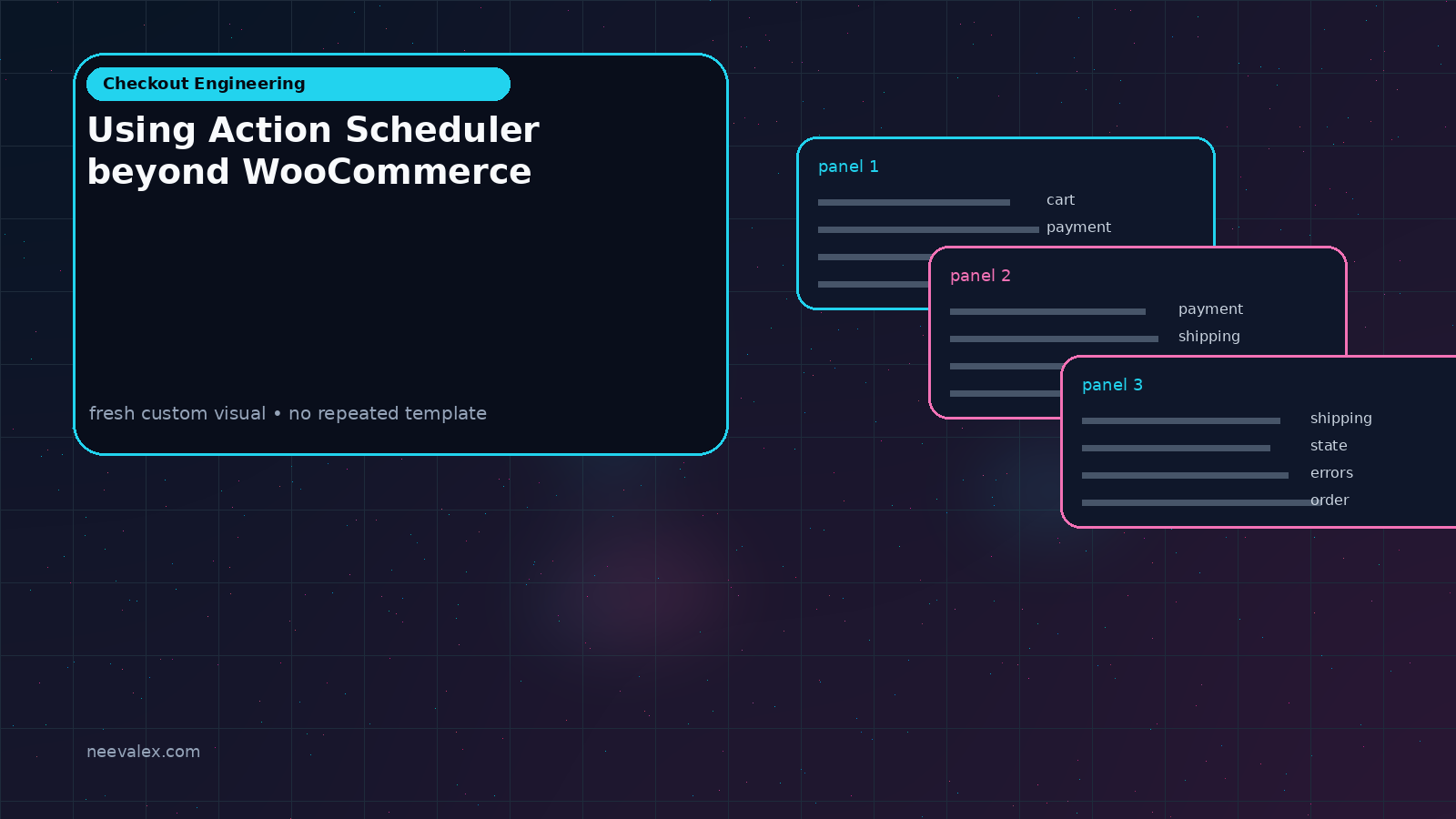Click the headline Using Action Scheduler beyond WooCommerce
The image size is (1456, 819).
[x=313, y=151]
